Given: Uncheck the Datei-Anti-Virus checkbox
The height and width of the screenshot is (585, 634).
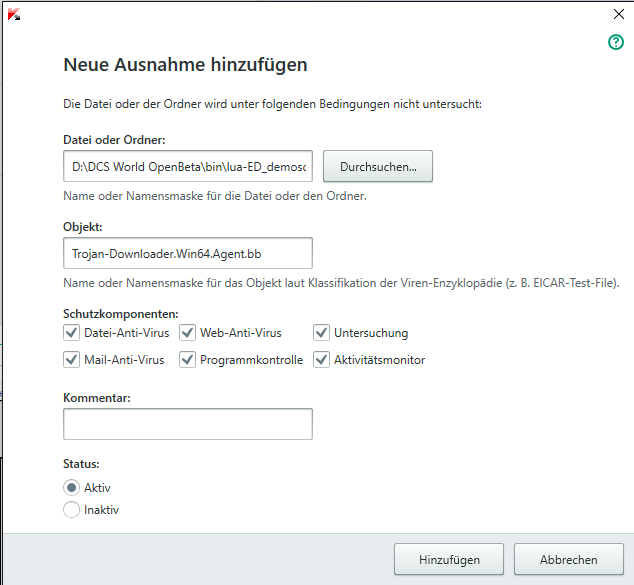Looking at the screenshot, I should 72,333.
